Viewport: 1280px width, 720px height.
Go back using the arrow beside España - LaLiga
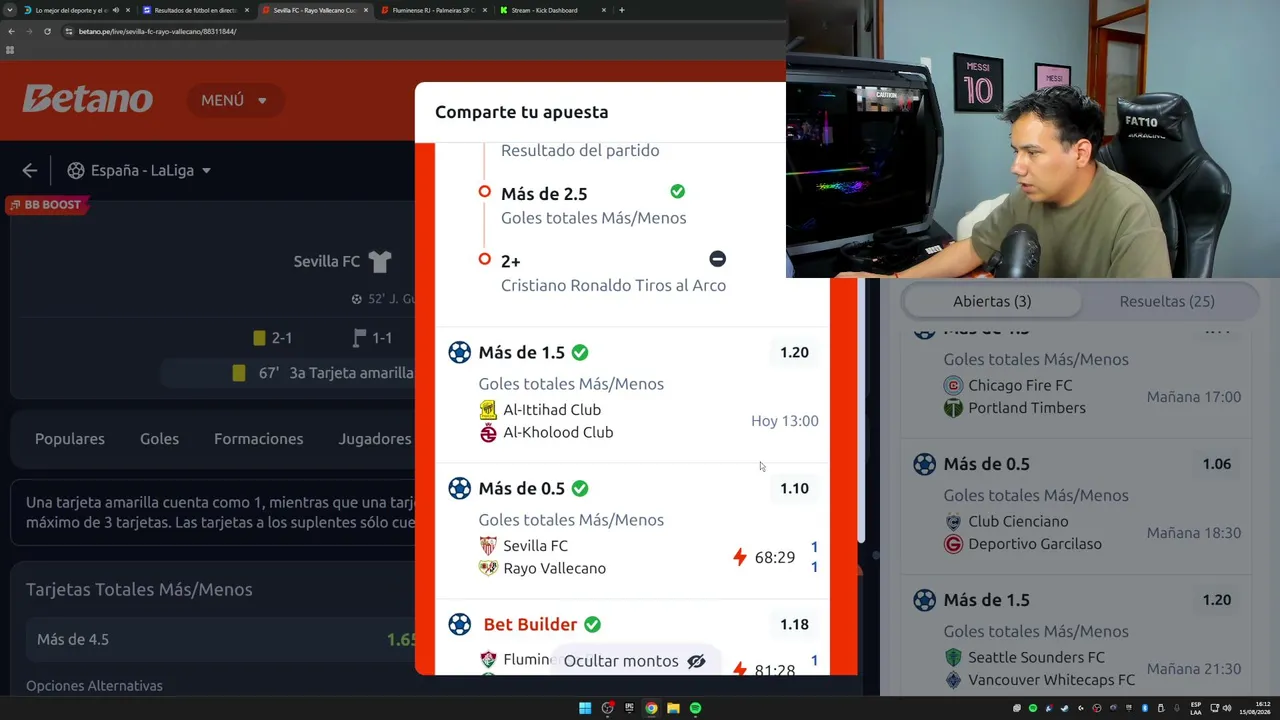pyautogui.click(x=30, y=171)
